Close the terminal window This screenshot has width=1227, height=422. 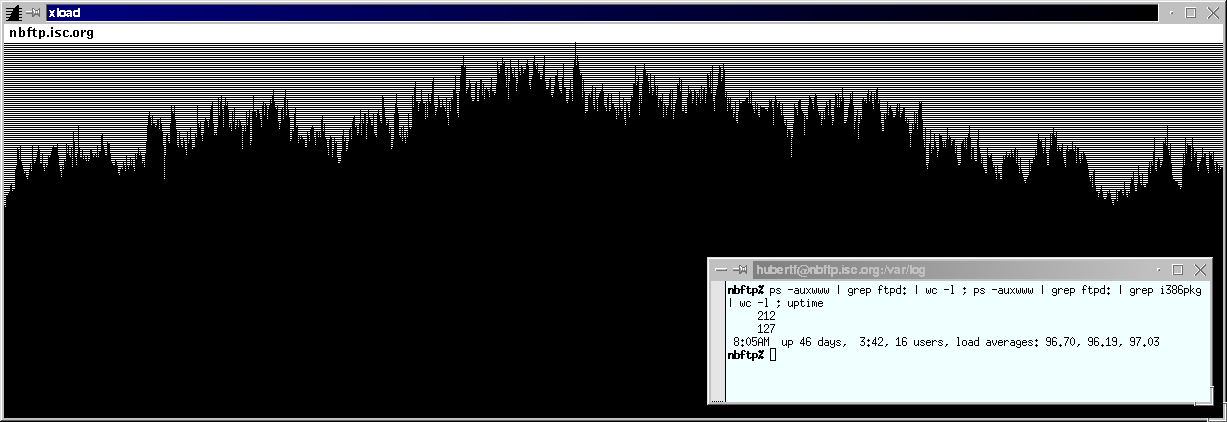point(1199,270)
